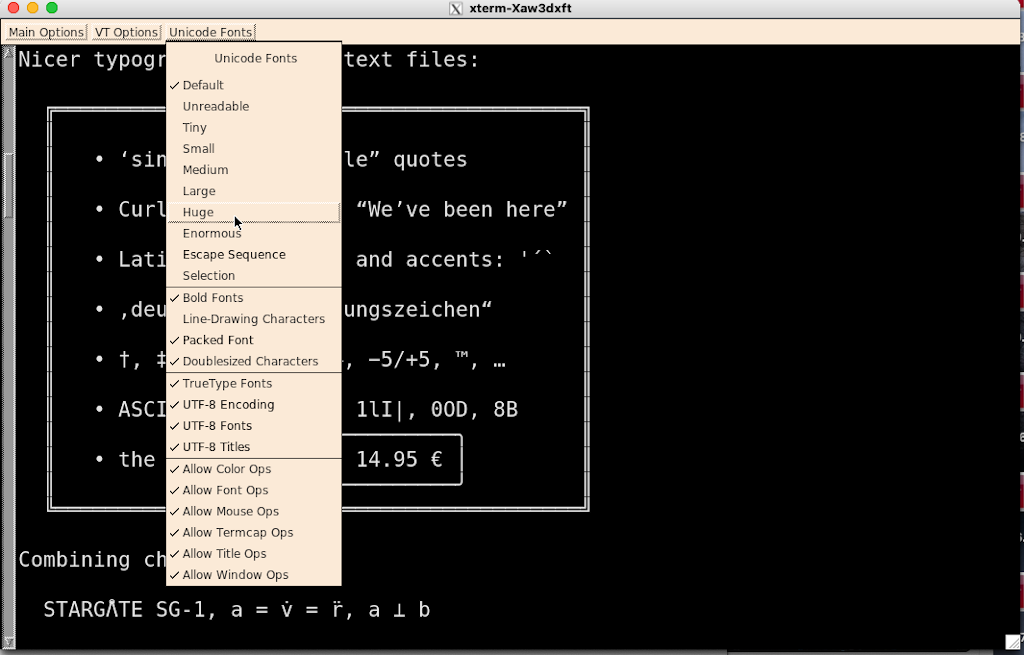Screen dimensions: 1024x655
Task: Uncheck Doublesized Characters
Action: point(250,361)
